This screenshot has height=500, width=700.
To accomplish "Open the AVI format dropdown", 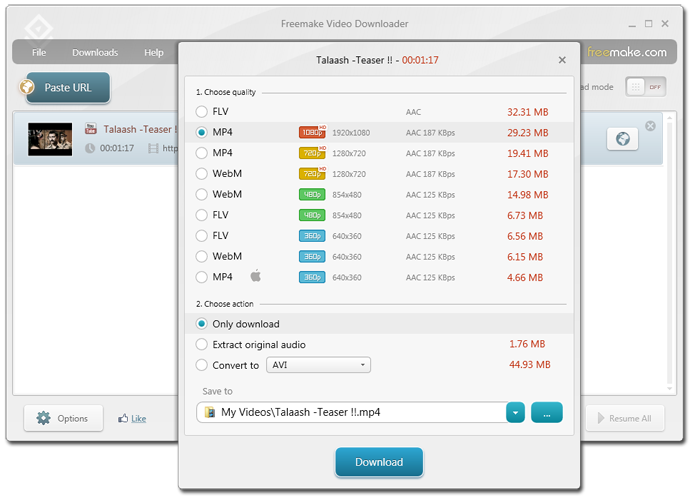I will (x=318, y=365).
